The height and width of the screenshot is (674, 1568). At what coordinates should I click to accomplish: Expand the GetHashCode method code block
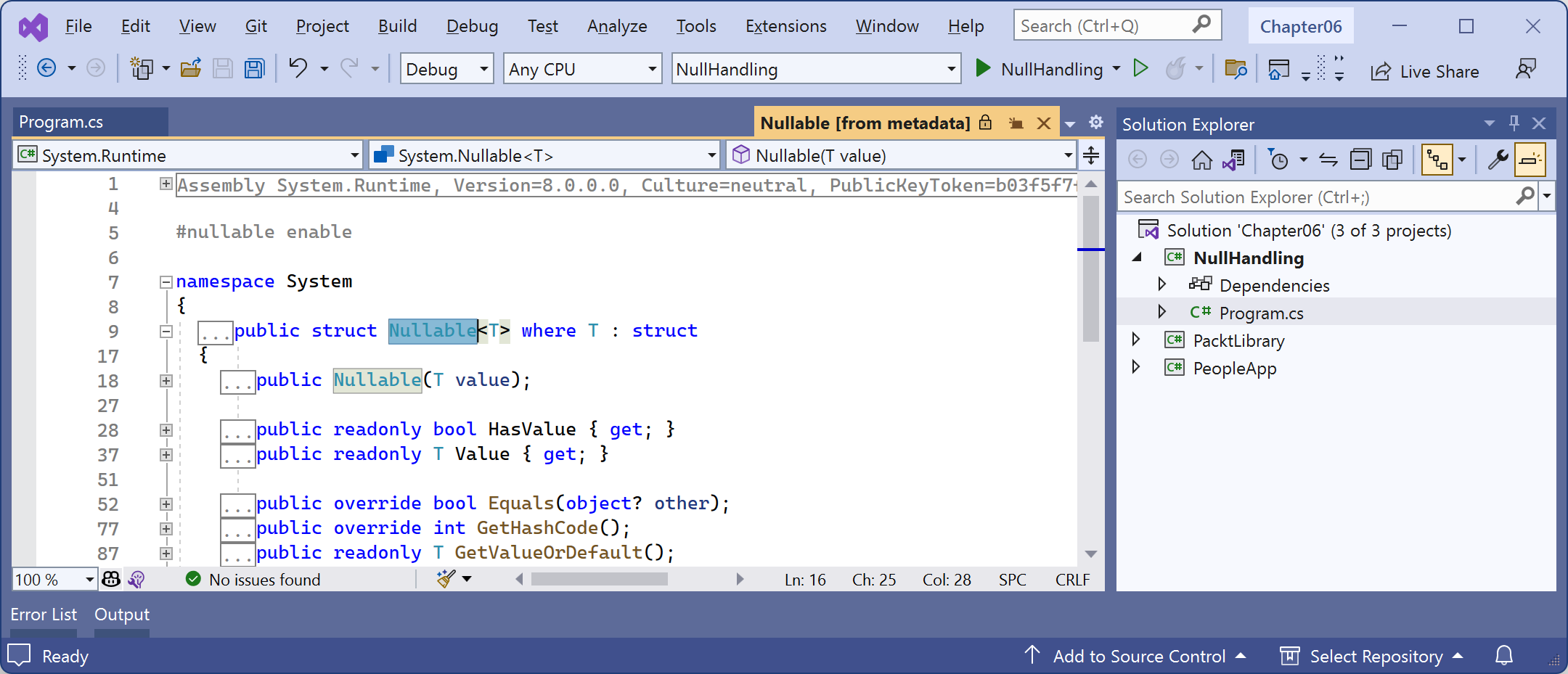click(166, 529)
